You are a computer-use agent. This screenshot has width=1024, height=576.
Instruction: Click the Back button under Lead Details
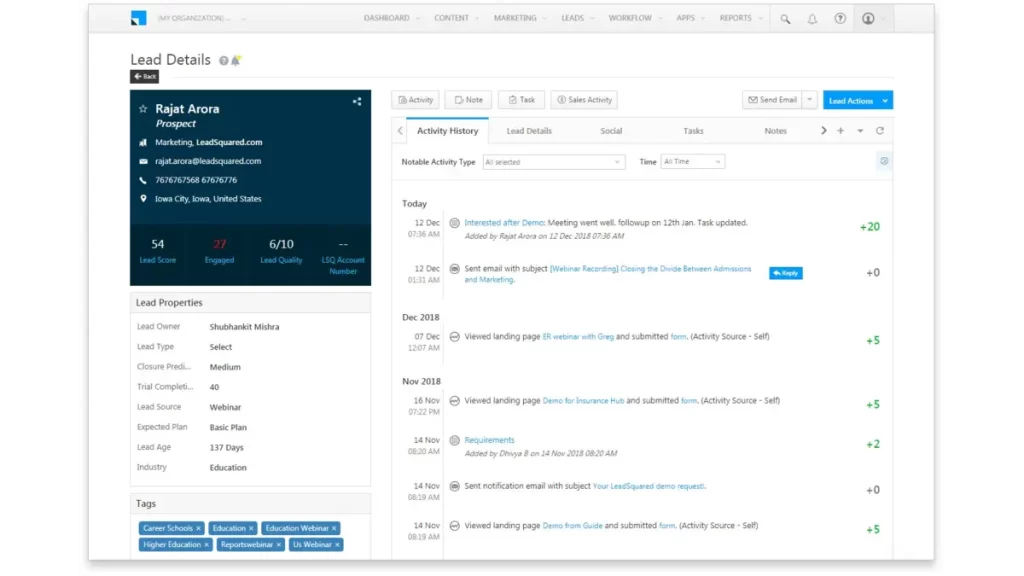tap(144, 76)
